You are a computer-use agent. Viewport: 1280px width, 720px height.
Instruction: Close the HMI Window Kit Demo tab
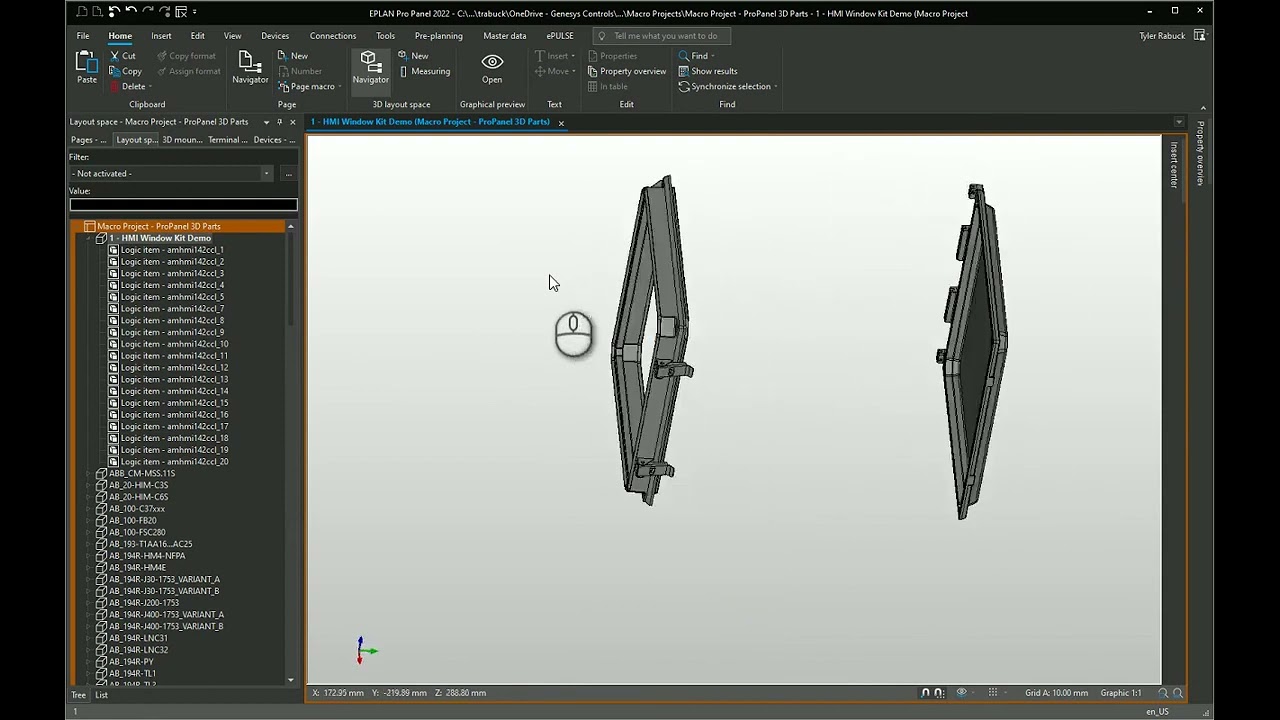coord(561,123)
